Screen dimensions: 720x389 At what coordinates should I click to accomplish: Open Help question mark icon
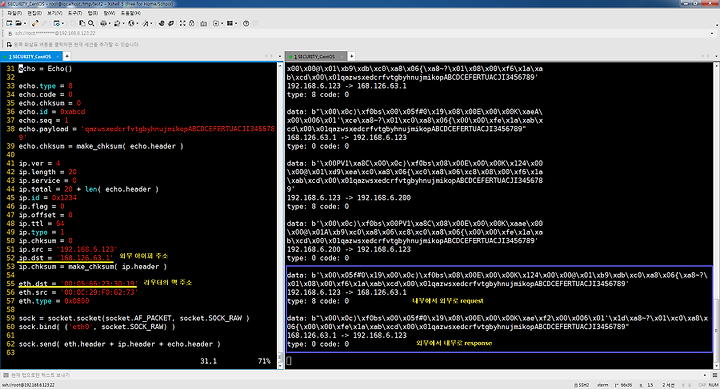(246, 23)
